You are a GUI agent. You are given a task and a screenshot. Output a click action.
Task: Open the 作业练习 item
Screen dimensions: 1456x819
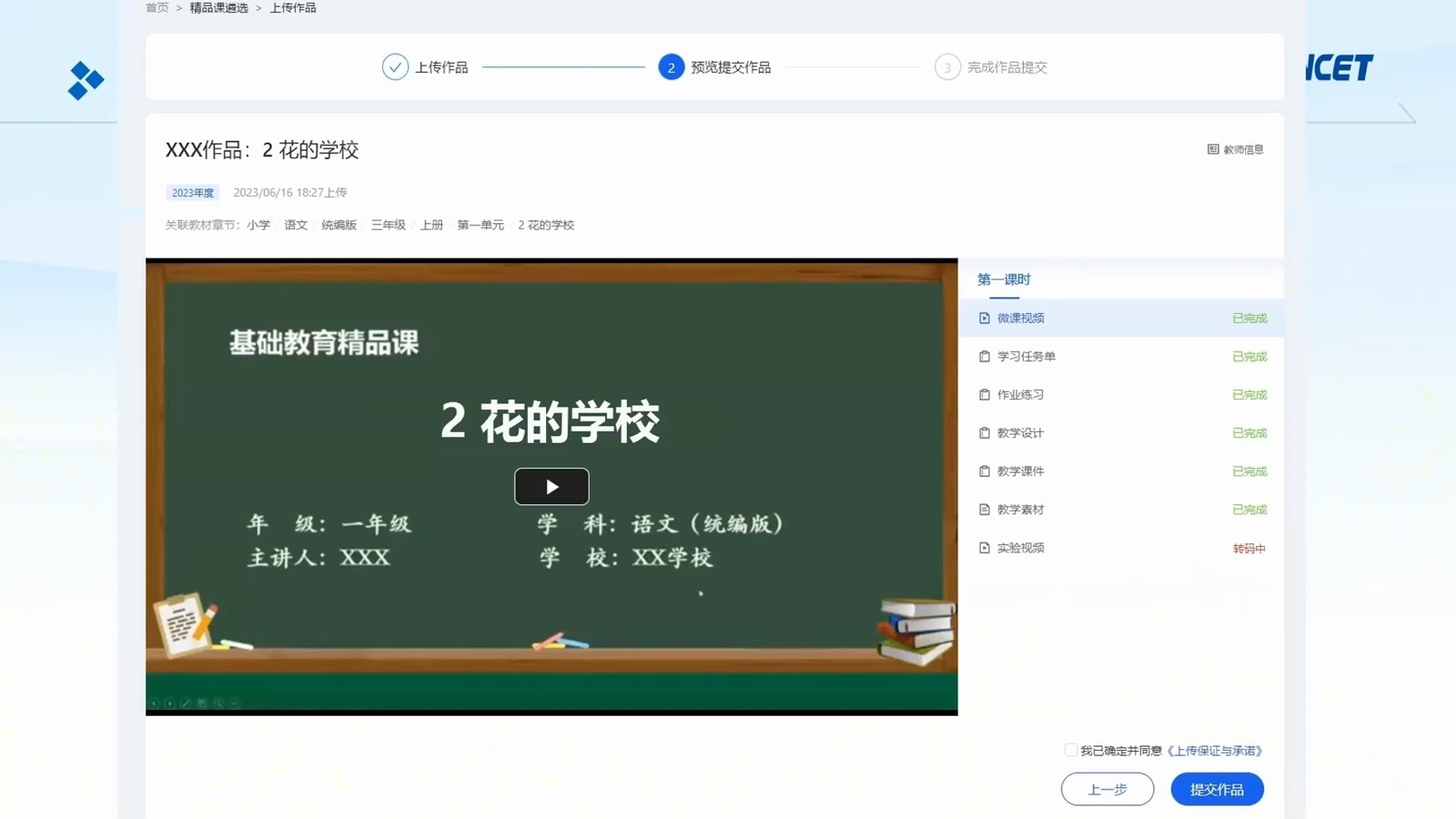point(1121,394)
